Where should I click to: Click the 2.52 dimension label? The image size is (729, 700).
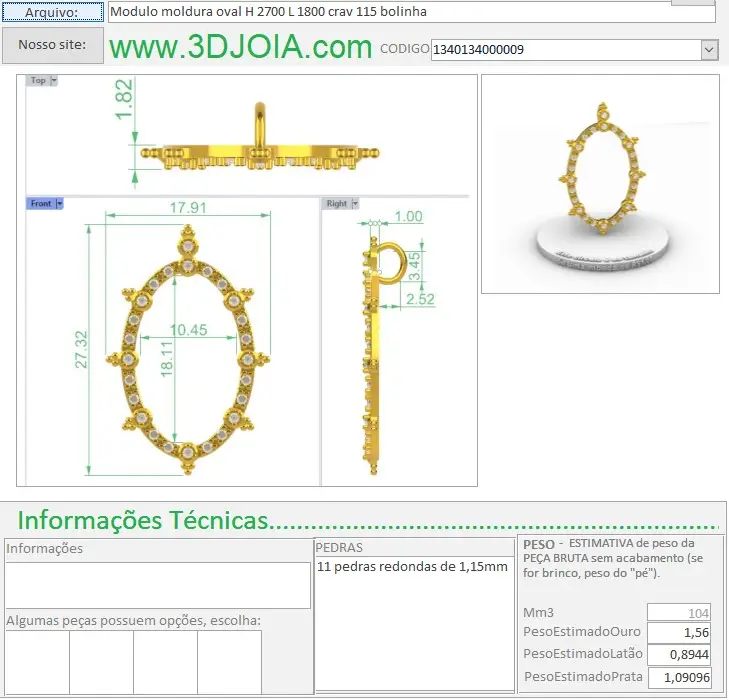click(x=420, y=299)
